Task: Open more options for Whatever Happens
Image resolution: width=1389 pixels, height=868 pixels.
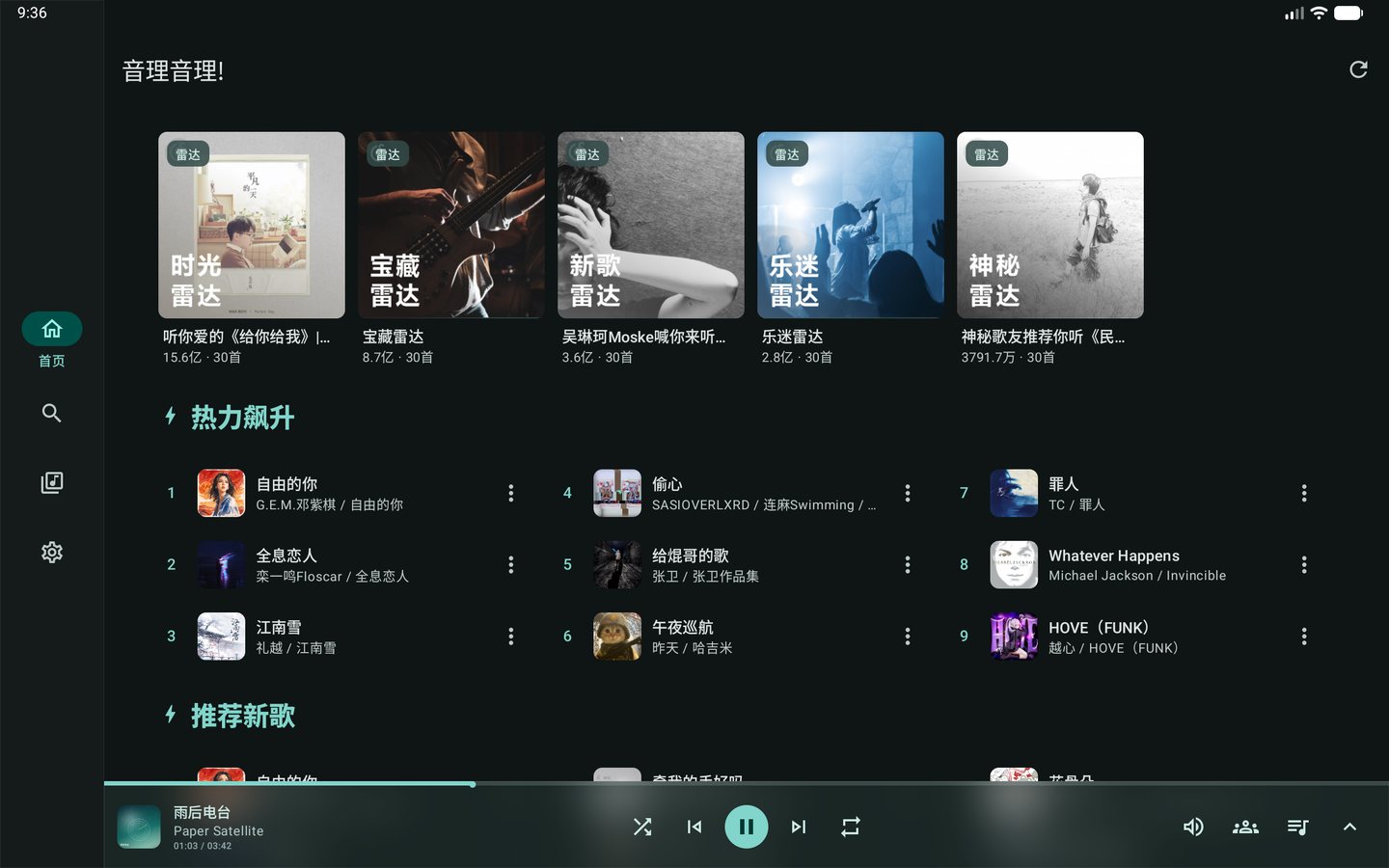Action: pyautogui.click(x=1304, y=564)
